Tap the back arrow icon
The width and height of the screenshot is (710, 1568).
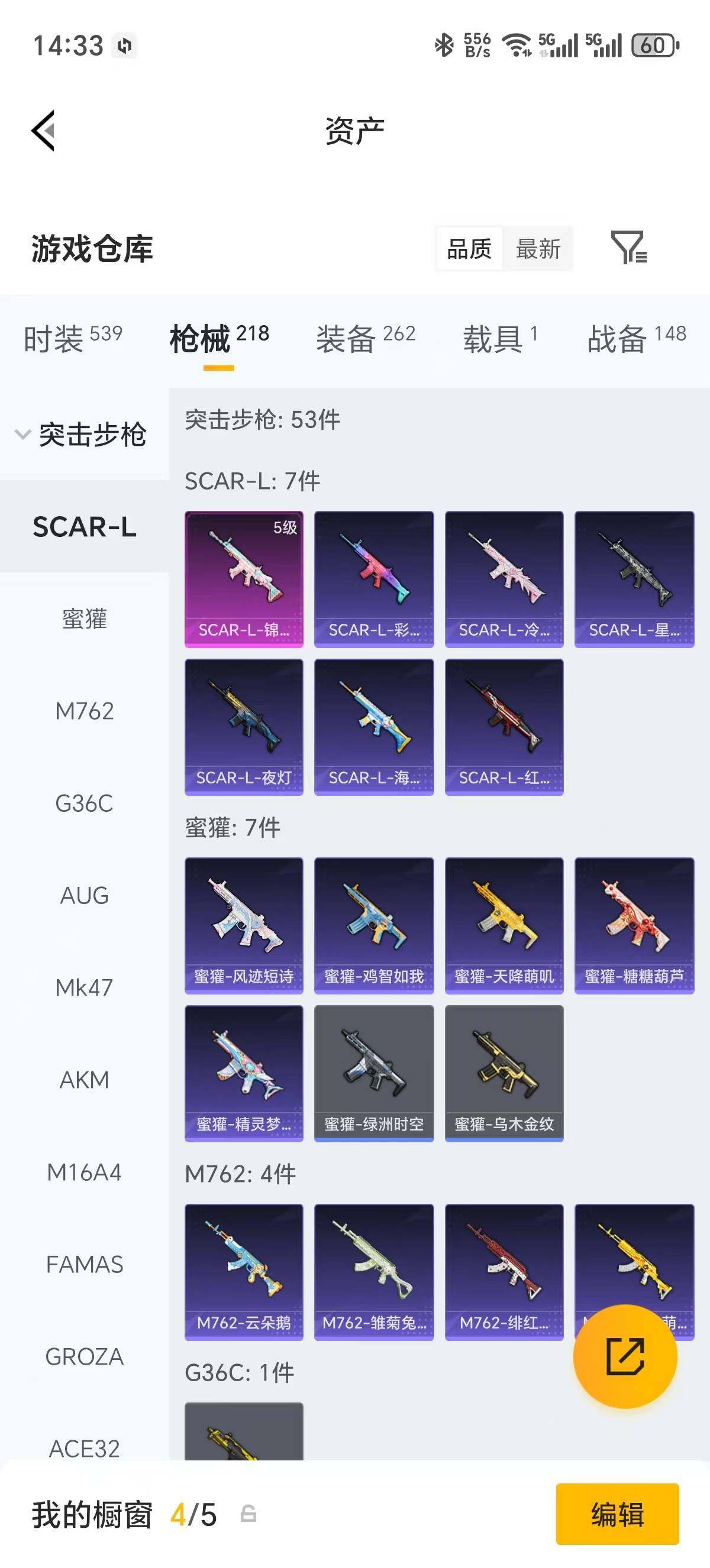click(43, 130)
